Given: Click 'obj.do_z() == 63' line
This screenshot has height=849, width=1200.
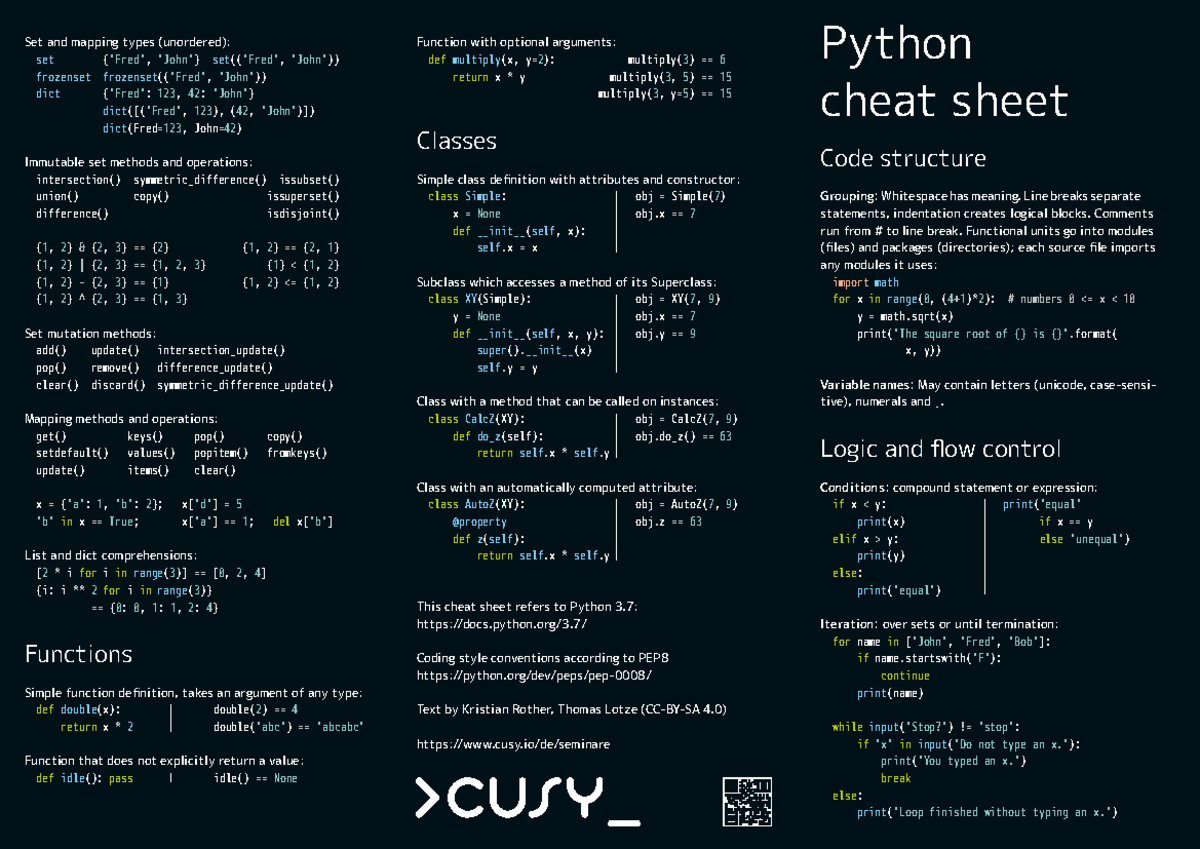Looking at the screenshot, I should [x=683, y=436].
